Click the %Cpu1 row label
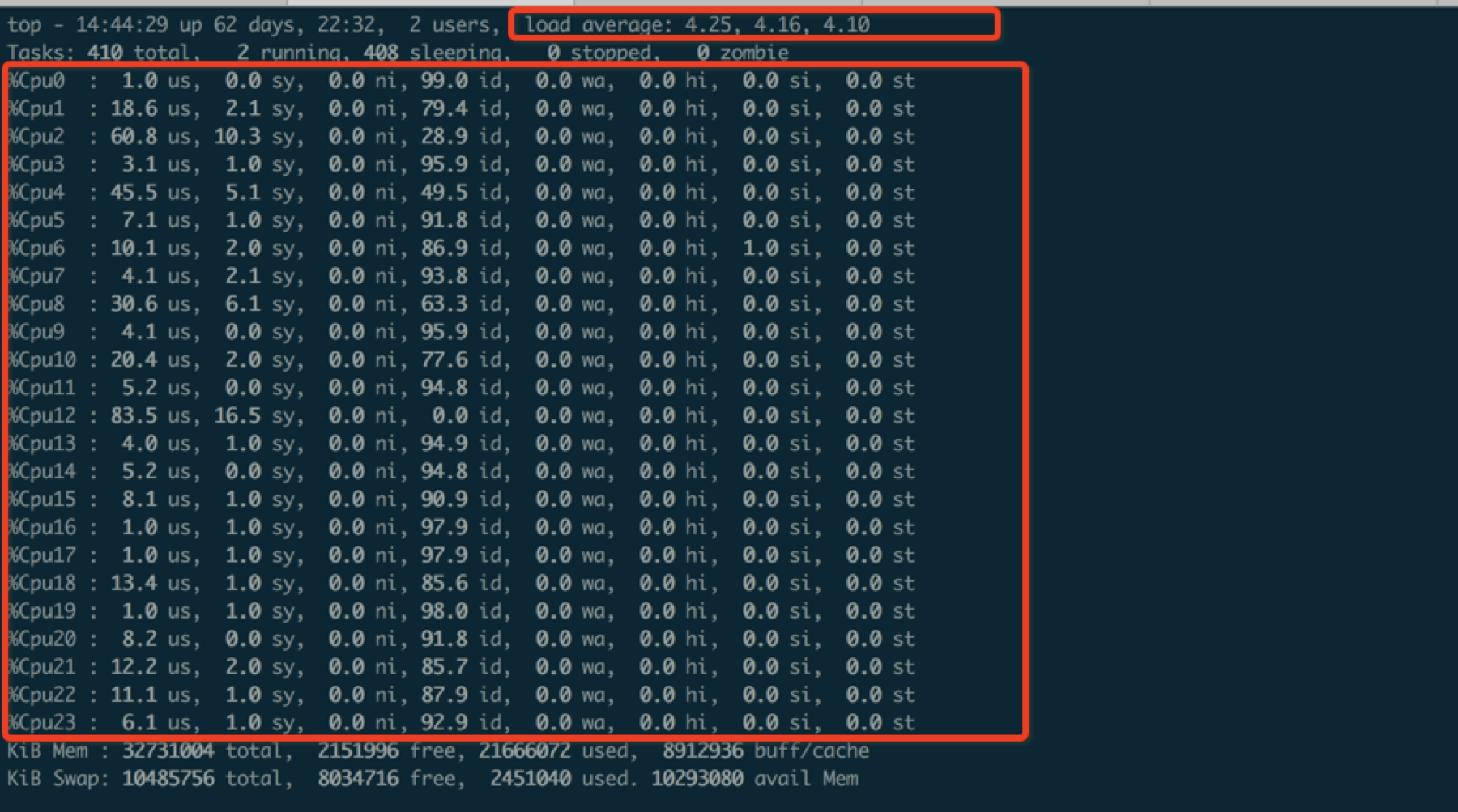 (36, 108)
